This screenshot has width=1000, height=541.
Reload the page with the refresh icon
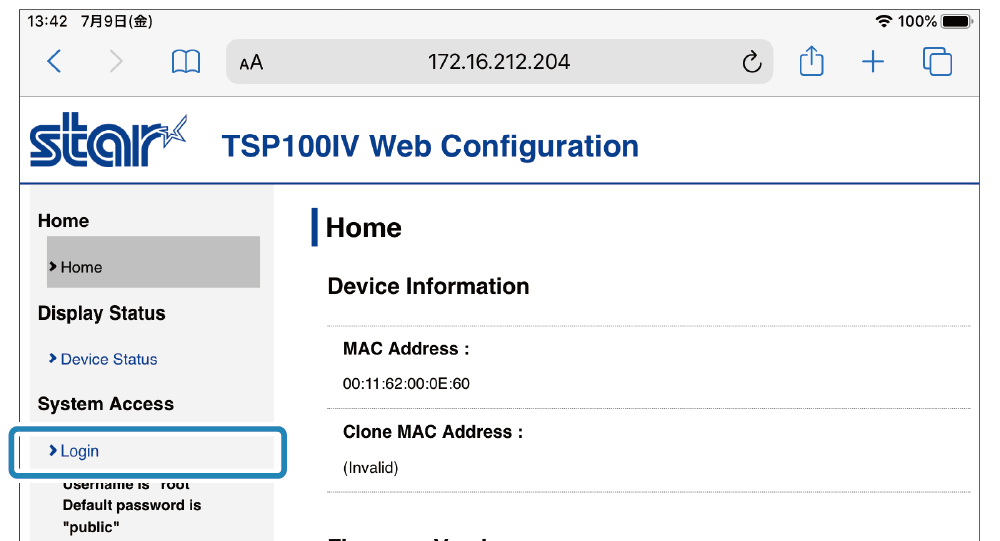751,63
